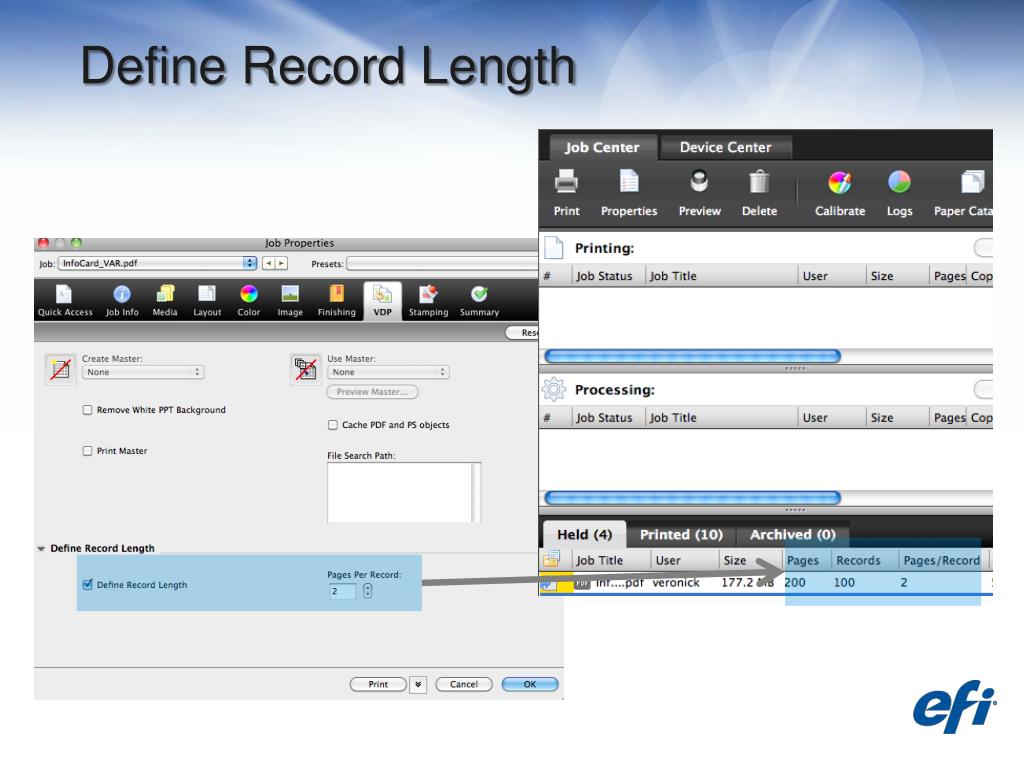This screenshot has width=1024, height=768.
Task: Open the Print button options arrow
Action: [x=418, y=684]
